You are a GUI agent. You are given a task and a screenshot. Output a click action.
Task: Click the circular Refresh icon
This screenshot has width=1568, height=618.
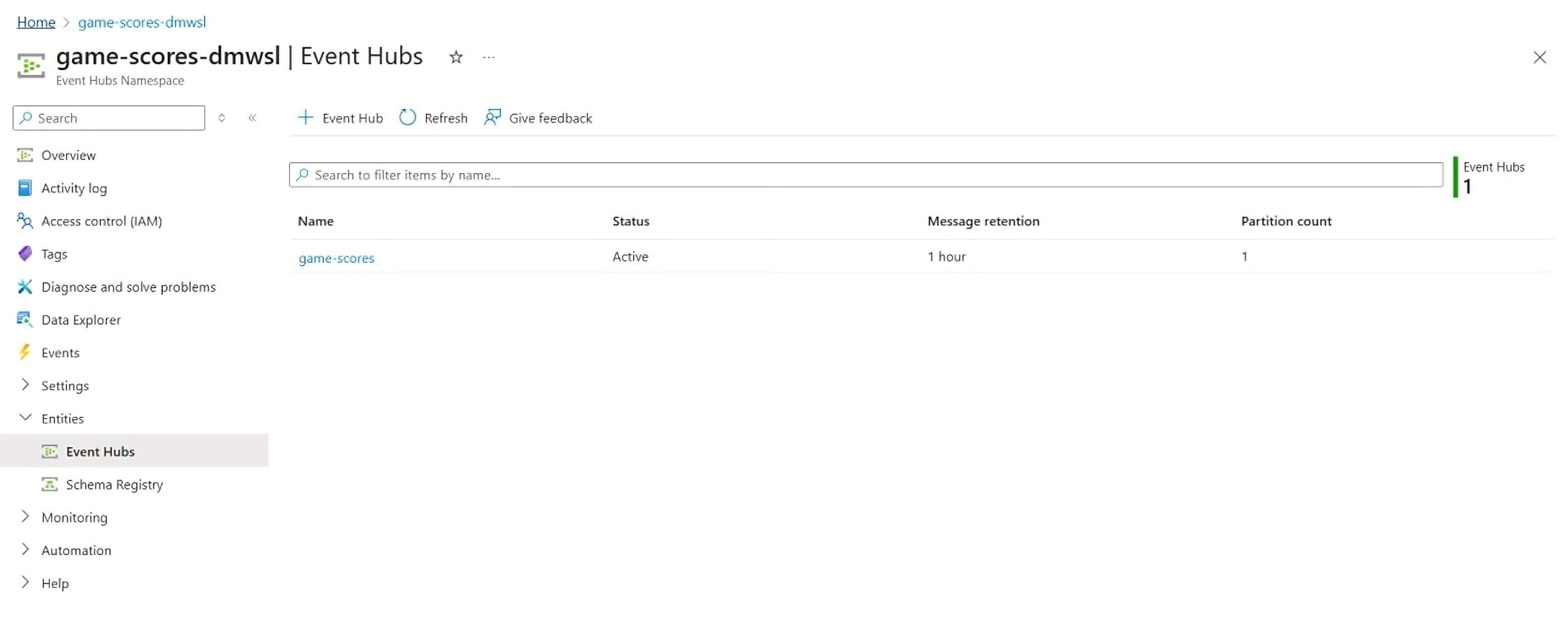[x=407, y=117]
